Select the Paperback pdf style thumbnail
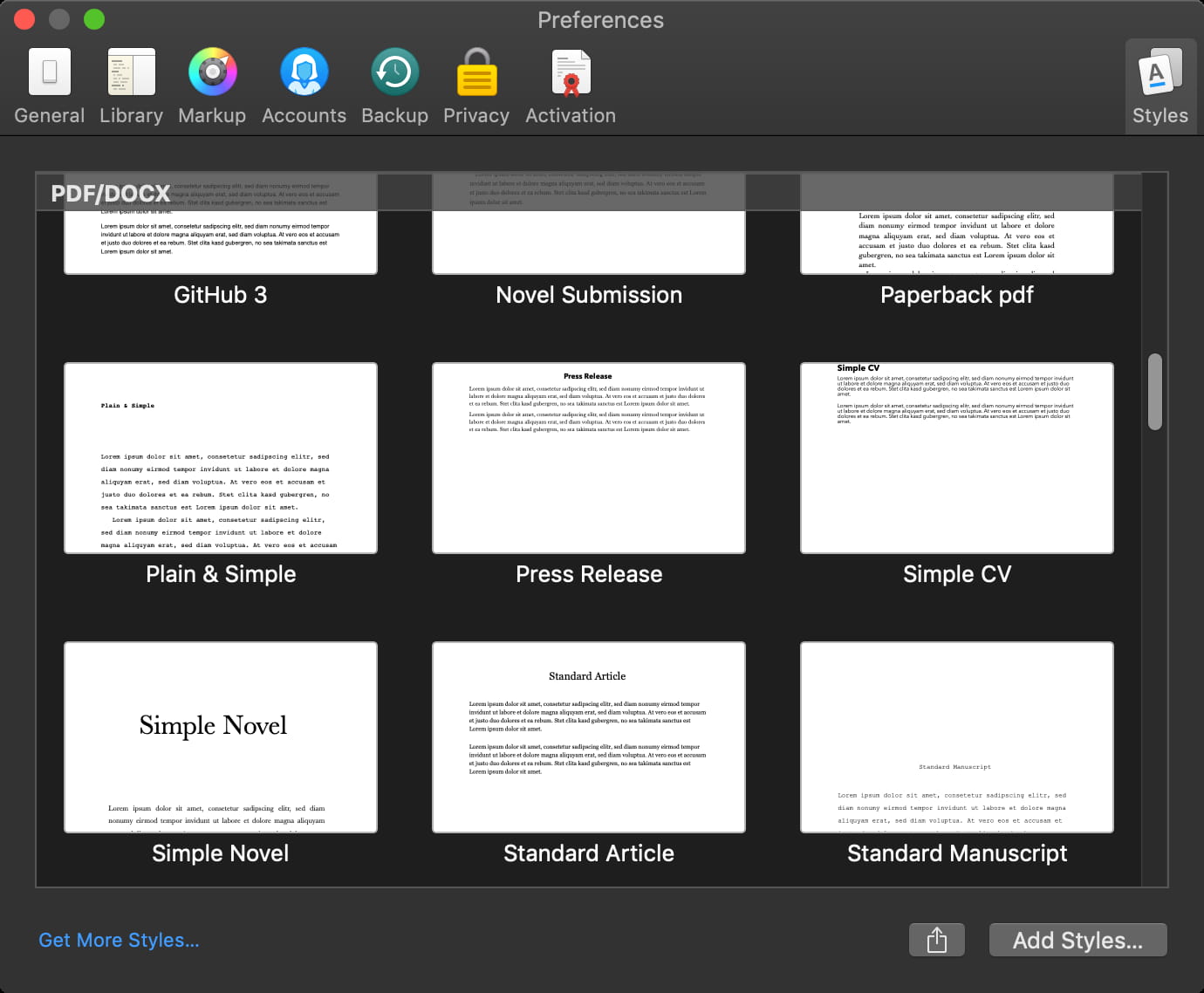 (x=957, y=223)
